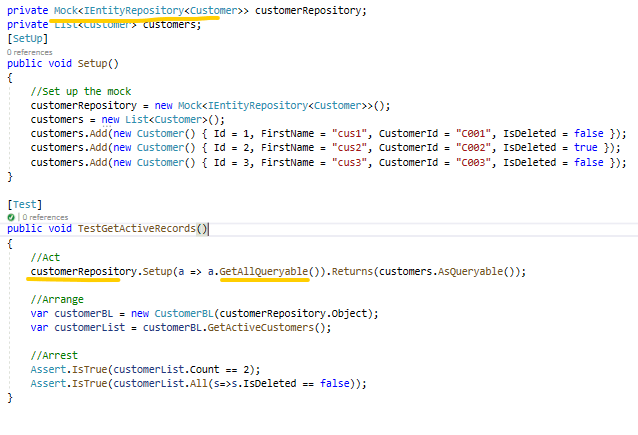Click the Setup method name in declaration
Screen dimensions: 638x435
click(92, 63)
